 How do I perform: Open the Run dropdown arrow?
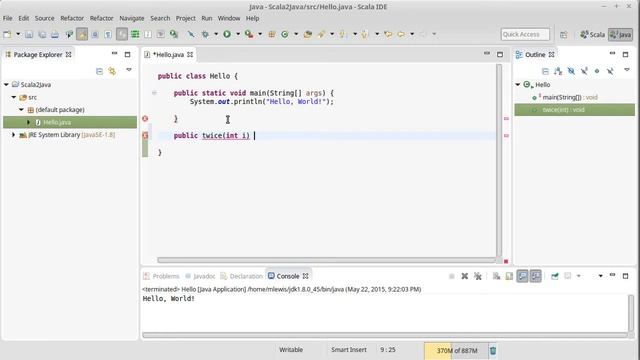238,34
